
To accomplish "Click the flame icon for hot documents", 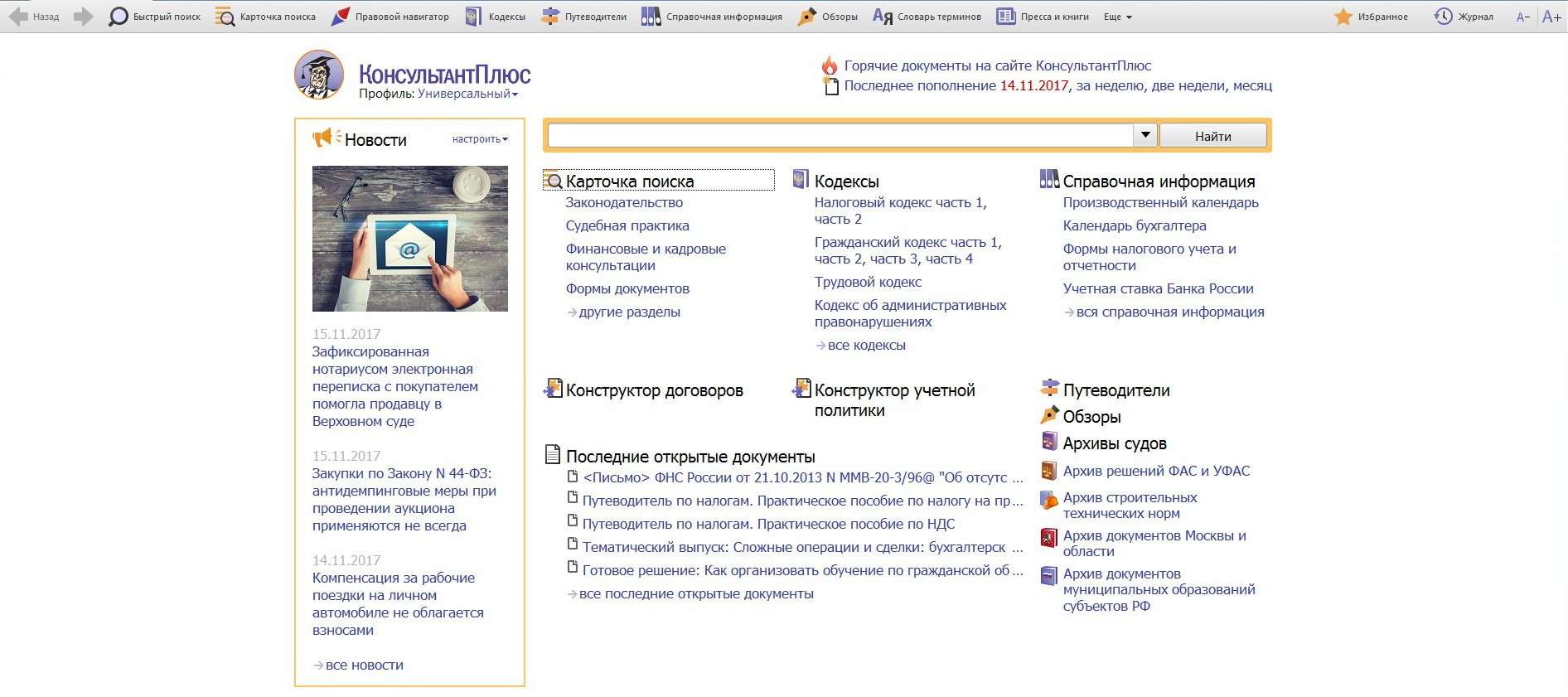I will click(x=830, y=65).
